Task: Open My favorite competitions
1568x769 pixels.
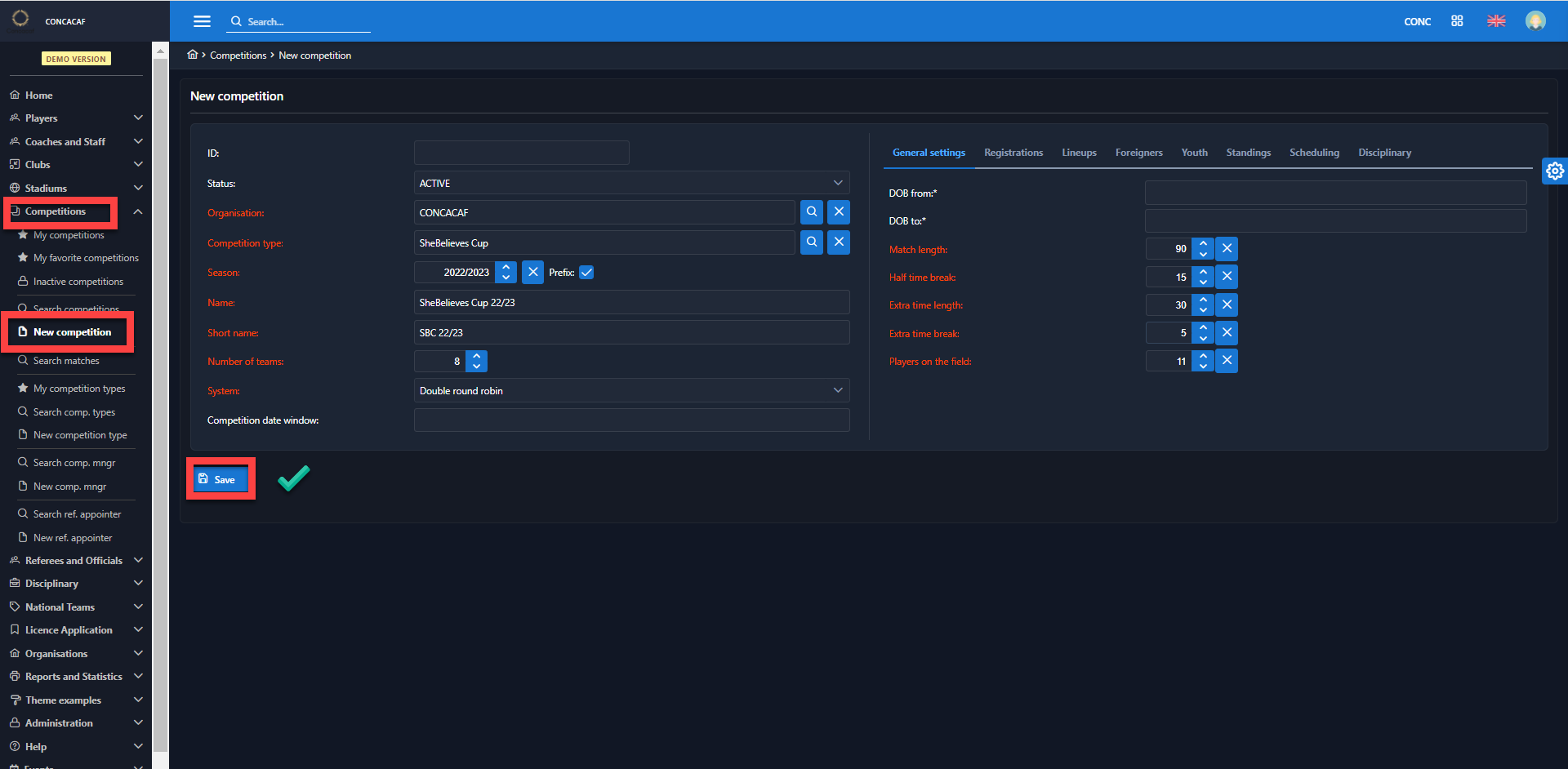Action: (x=86, y=258)
